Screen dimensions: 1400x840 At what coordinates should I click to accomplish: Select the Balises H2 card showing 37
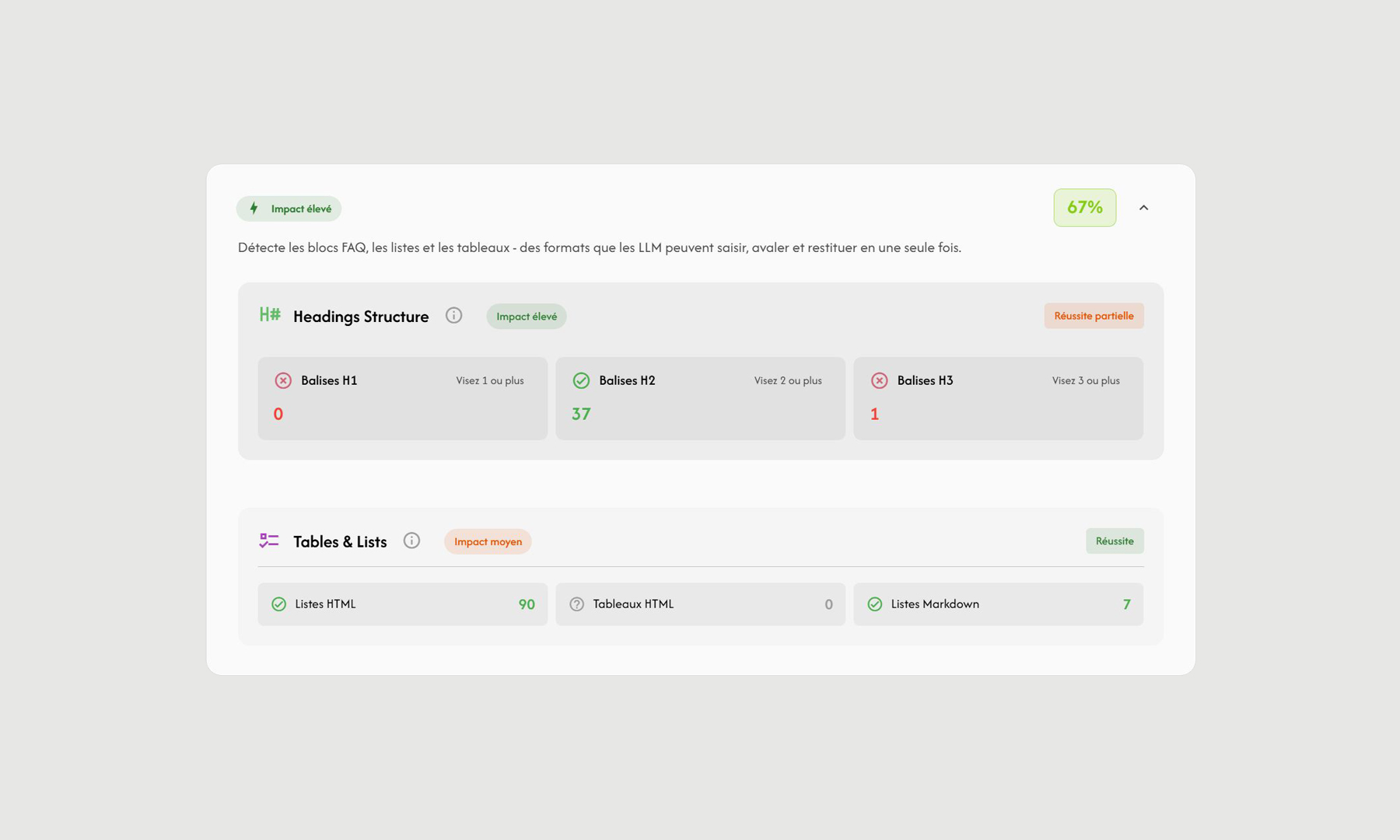[700, 398]
